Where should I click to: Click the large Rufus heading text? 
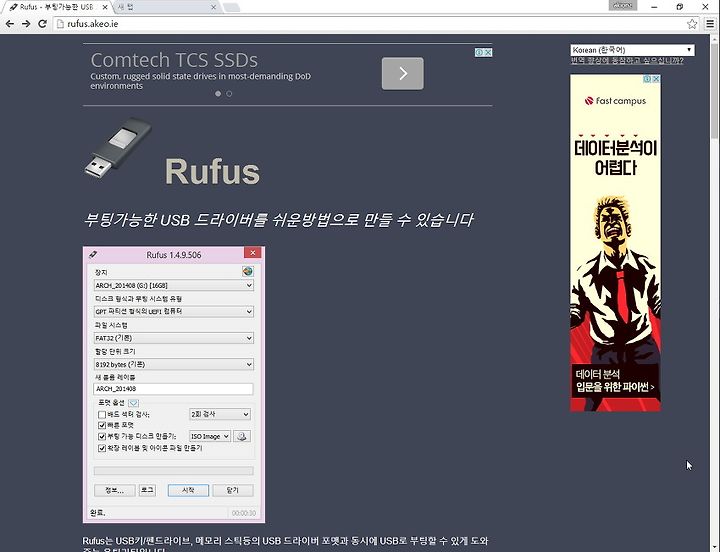(x=212, y=172)
